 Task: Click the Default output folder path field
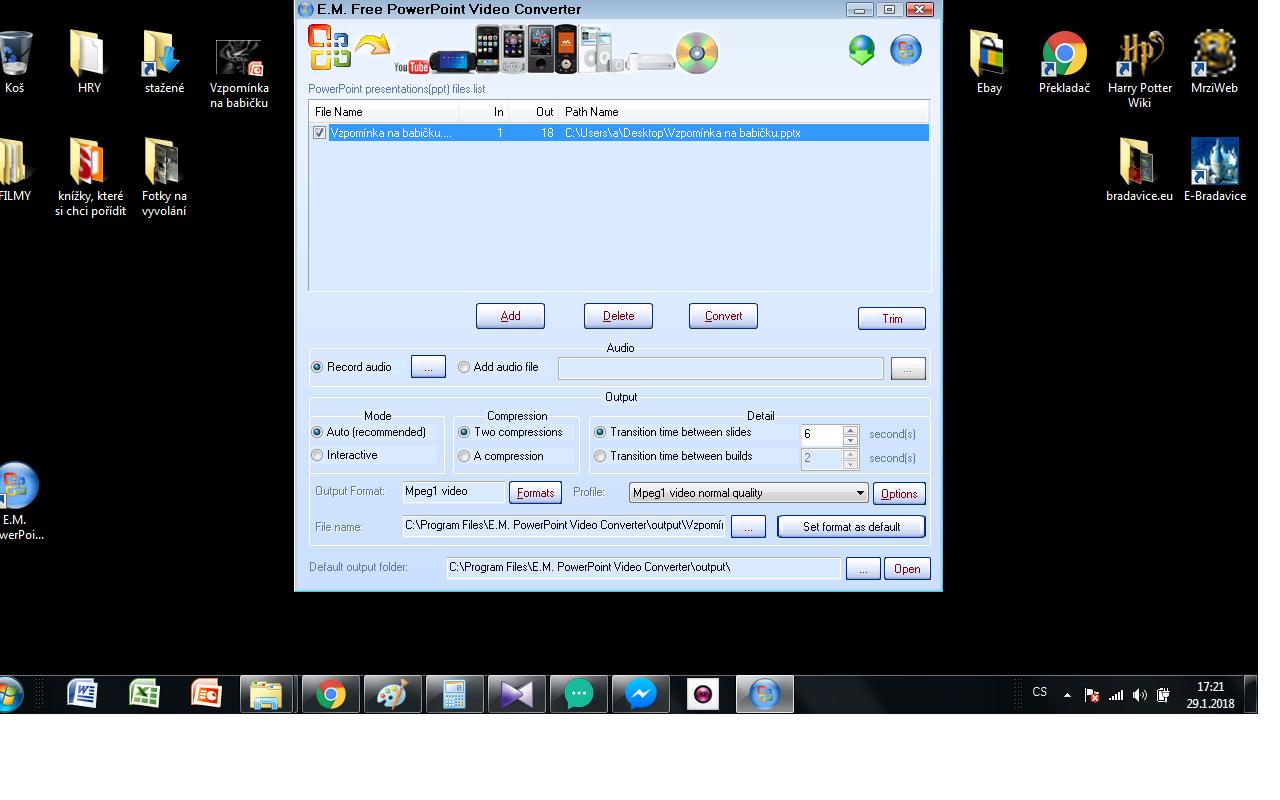coord(643,568)
